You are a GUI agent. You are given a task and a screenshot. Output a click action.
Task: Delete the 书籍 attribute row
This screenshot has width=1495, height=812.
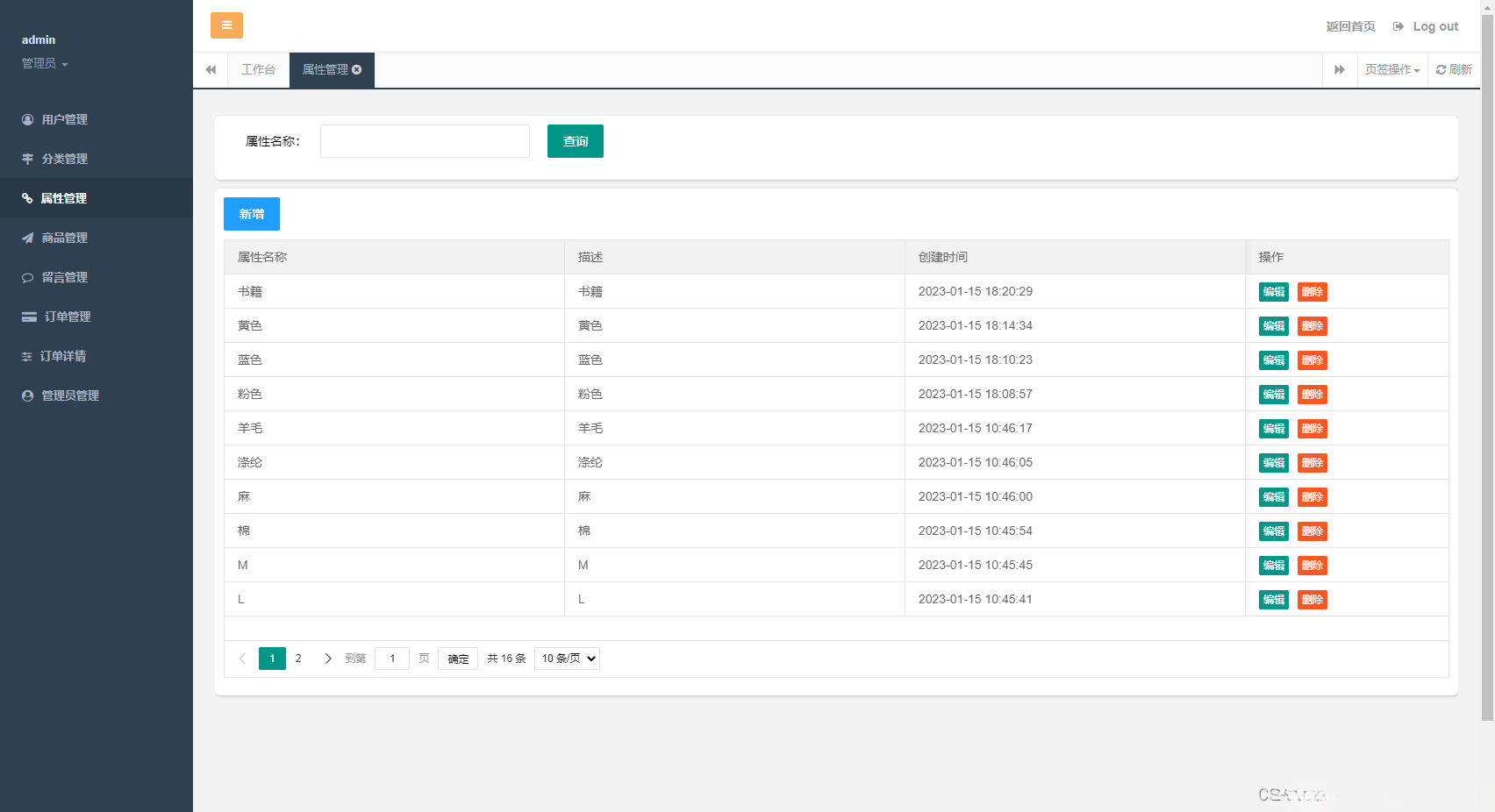point(1313,292)
